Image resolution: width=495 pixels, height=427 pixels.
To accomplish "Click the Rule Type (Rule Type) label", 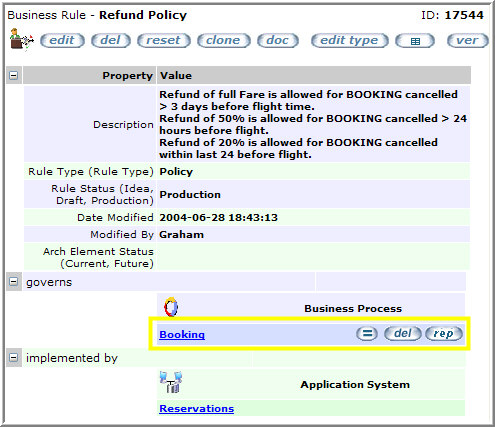I will point(91,172).
